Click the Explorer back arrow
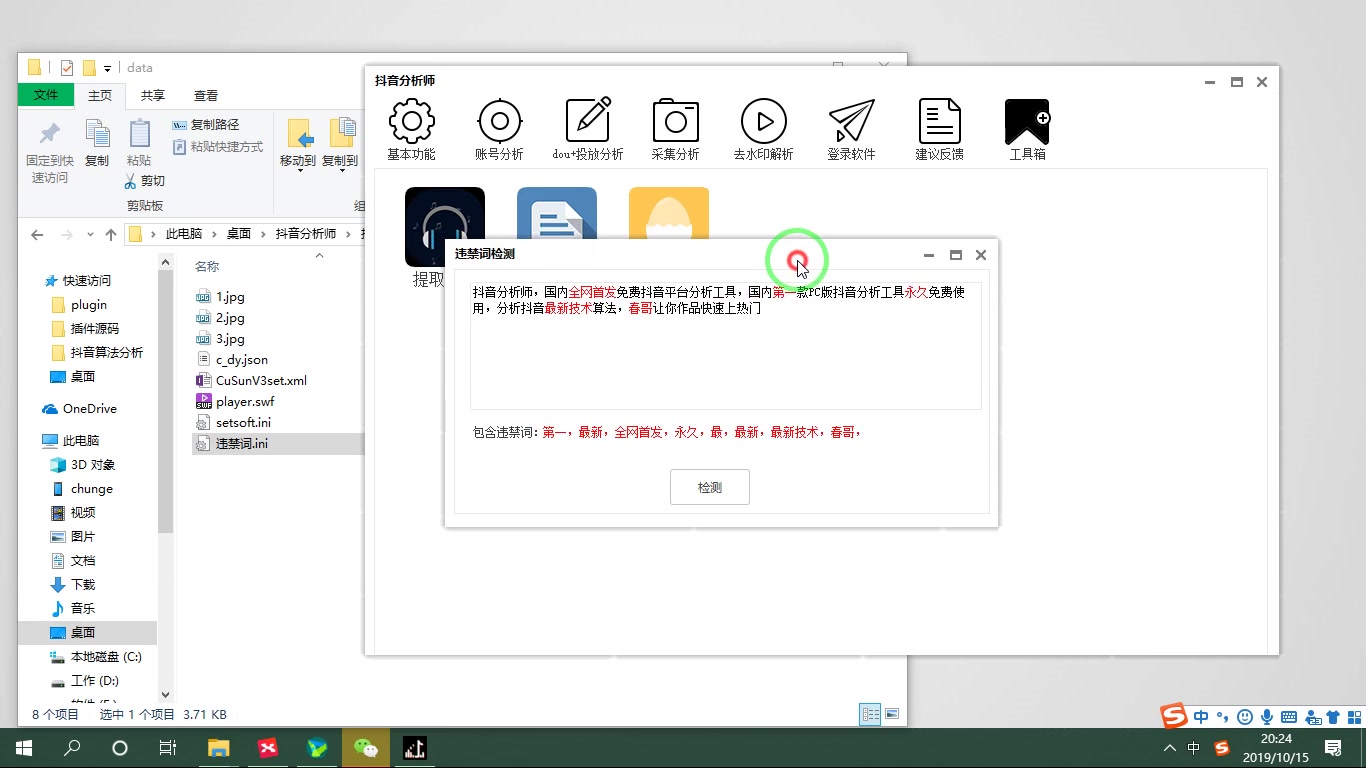Screen dimensions: 1366x768 pyautogui.click(x=37, y=234)
